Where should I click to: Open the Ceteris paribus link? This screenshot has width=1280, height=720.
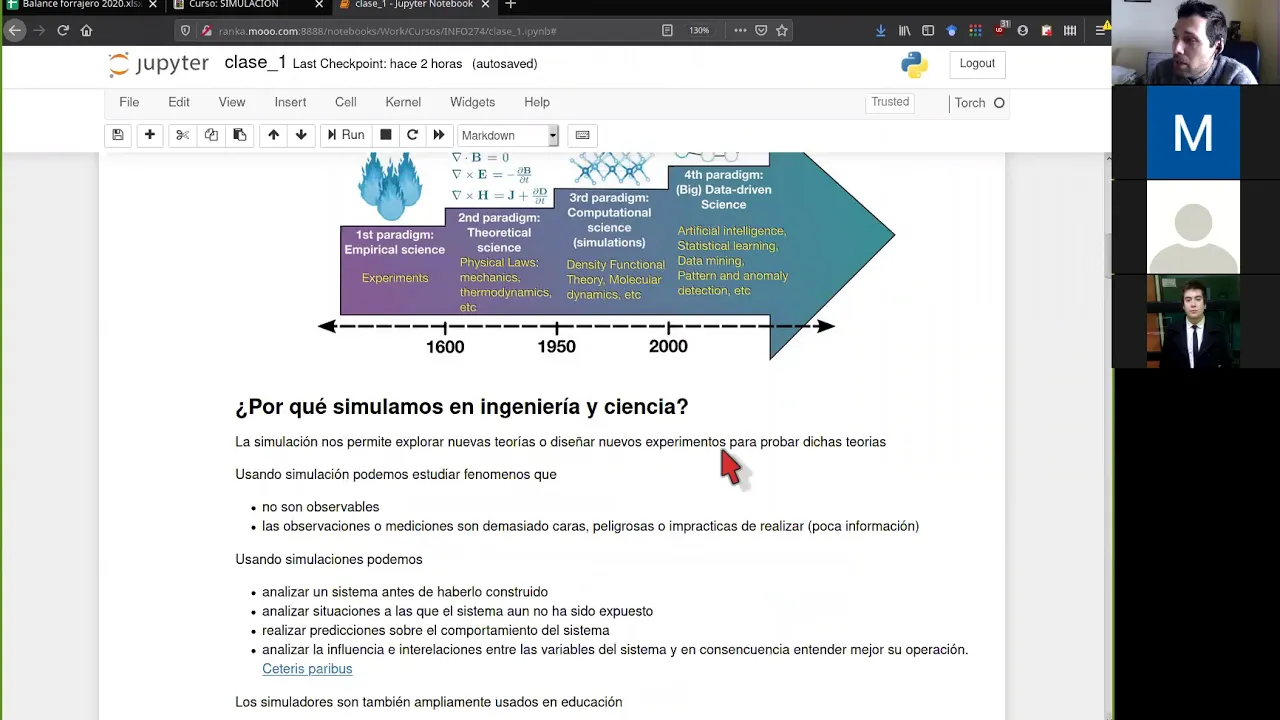click(x=307, y=669)
